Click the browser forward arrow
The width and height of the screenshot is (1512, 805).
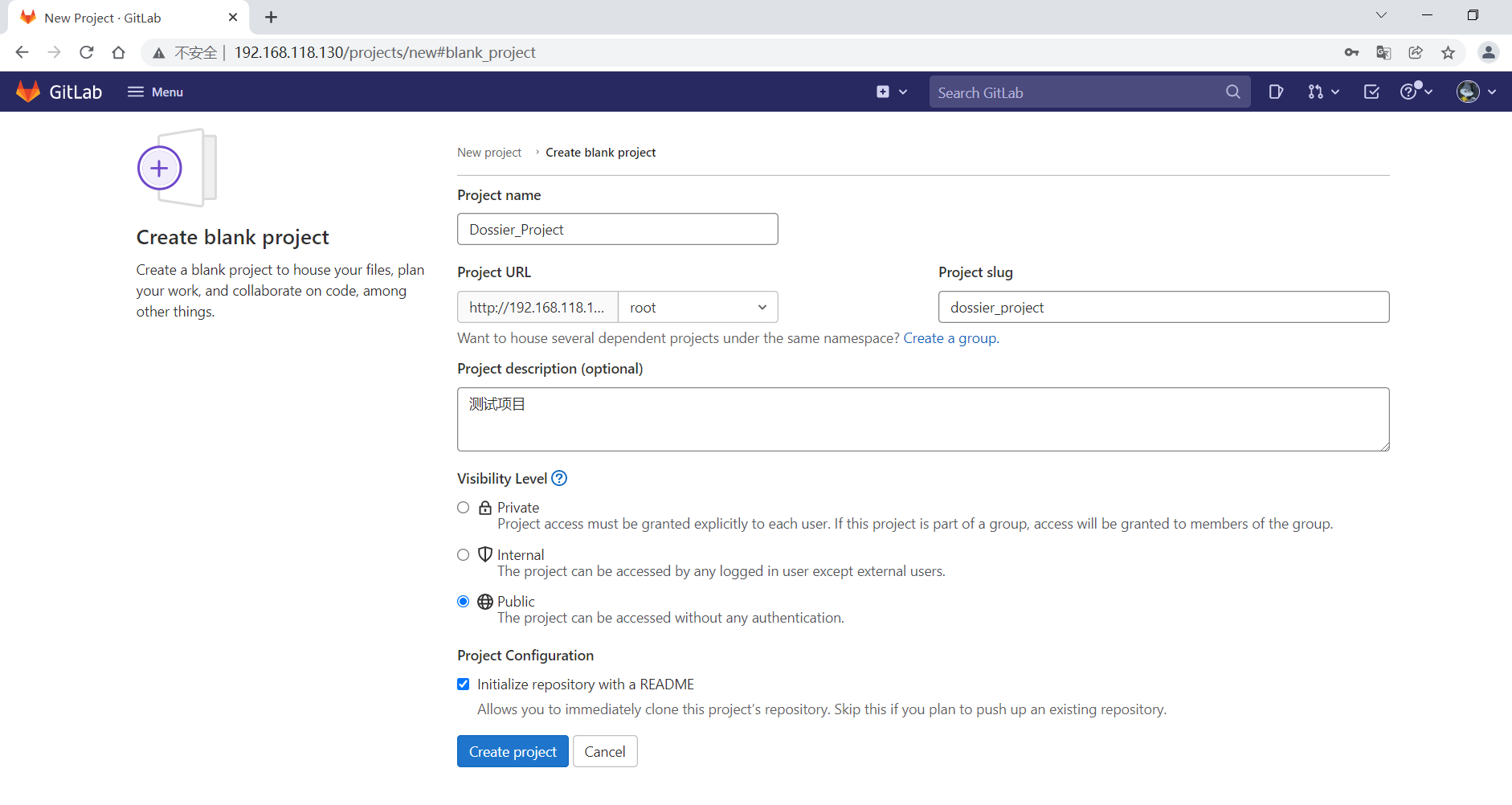pos(54,52)
